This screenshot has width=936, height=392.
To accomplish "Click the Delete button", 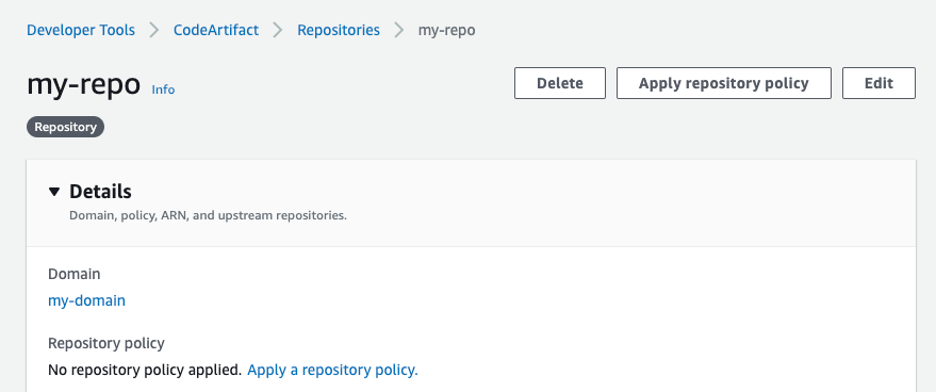I will (x=560, y=83).
